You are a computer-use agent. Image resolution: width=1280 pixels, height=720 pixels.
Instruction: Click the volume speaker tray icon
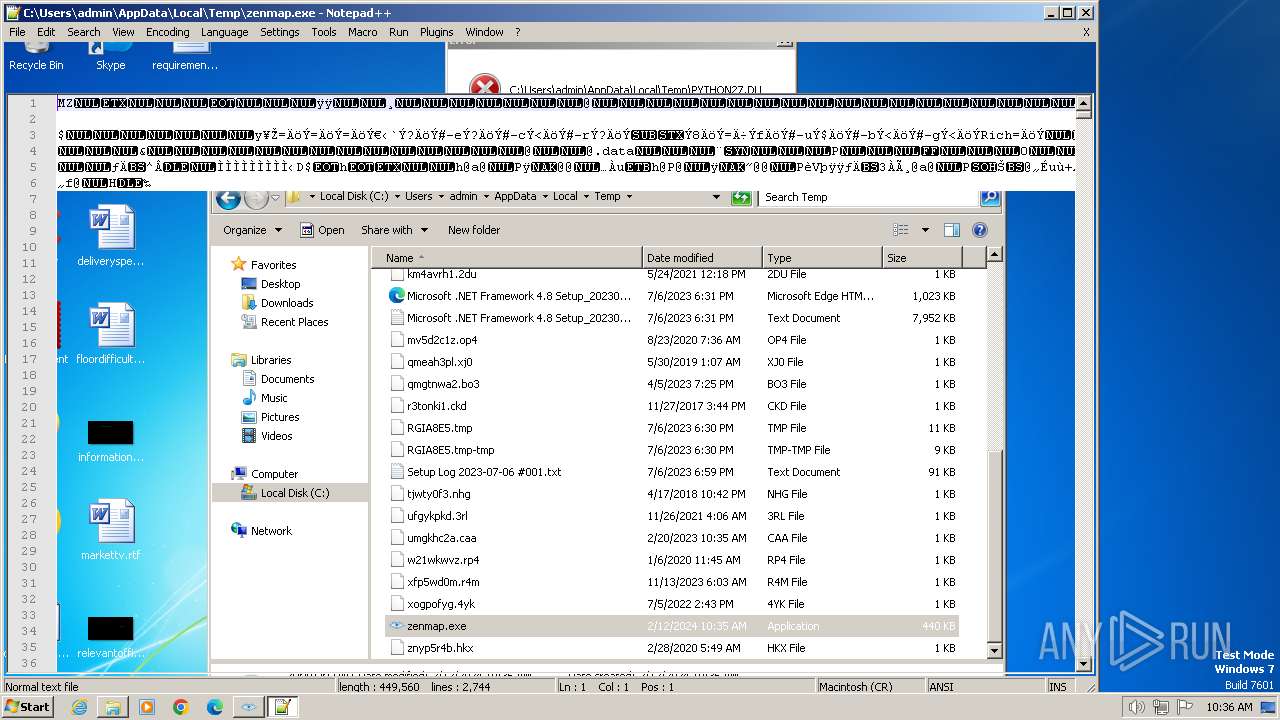click(x=1137, y=707)
